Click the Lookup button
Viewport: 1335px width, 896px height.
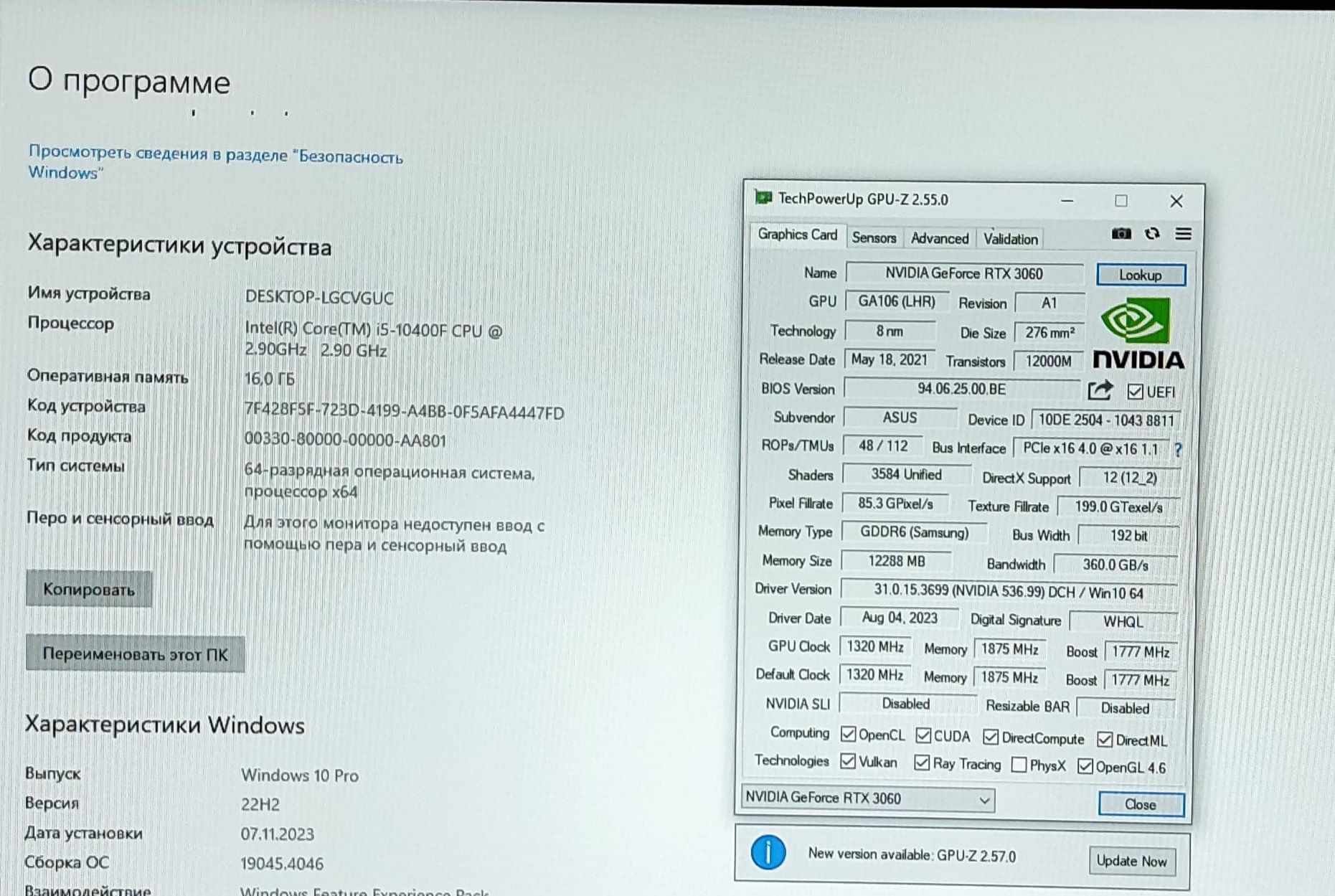[x=1141, y=275]
